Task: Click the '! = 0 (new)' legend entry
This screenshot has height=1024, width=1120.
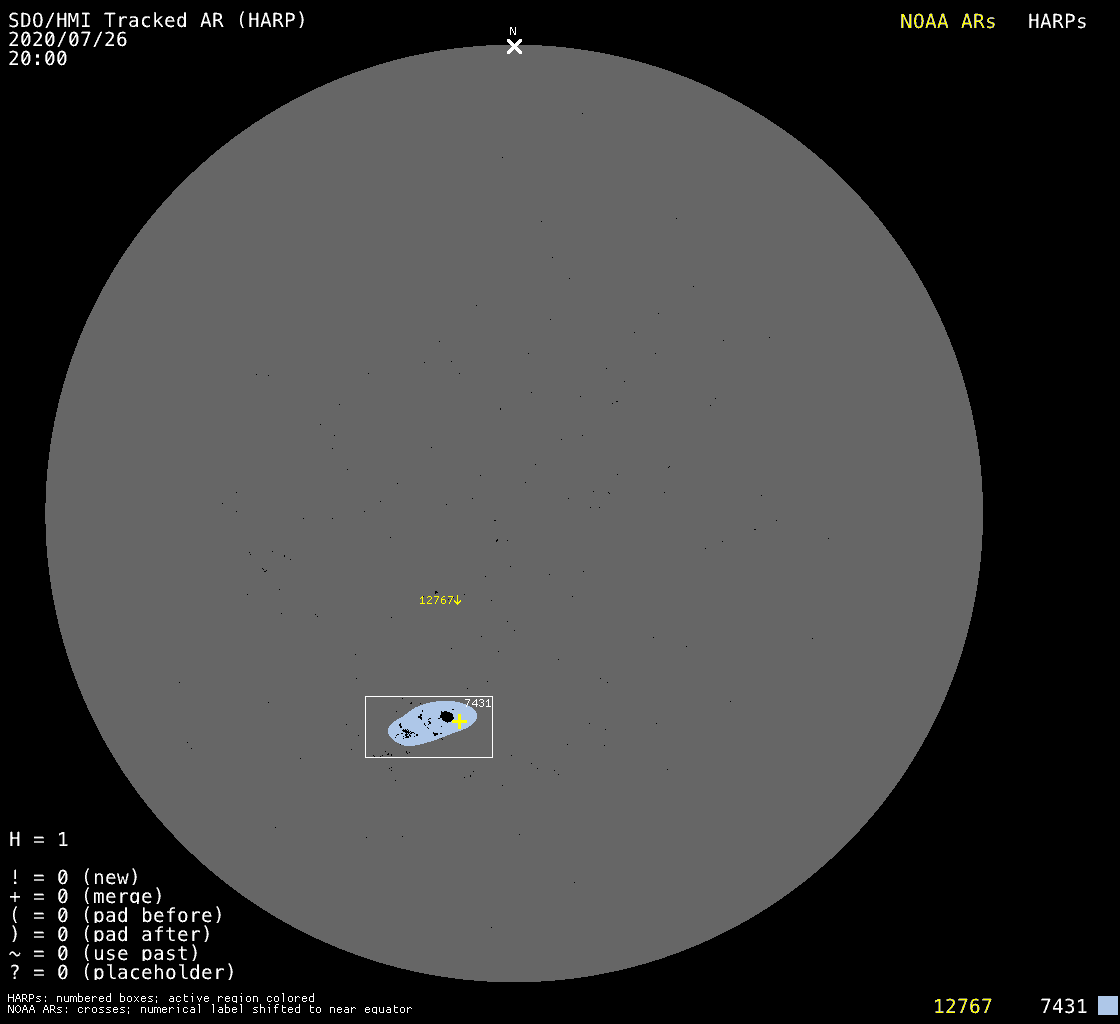Action: pos(75,878)
